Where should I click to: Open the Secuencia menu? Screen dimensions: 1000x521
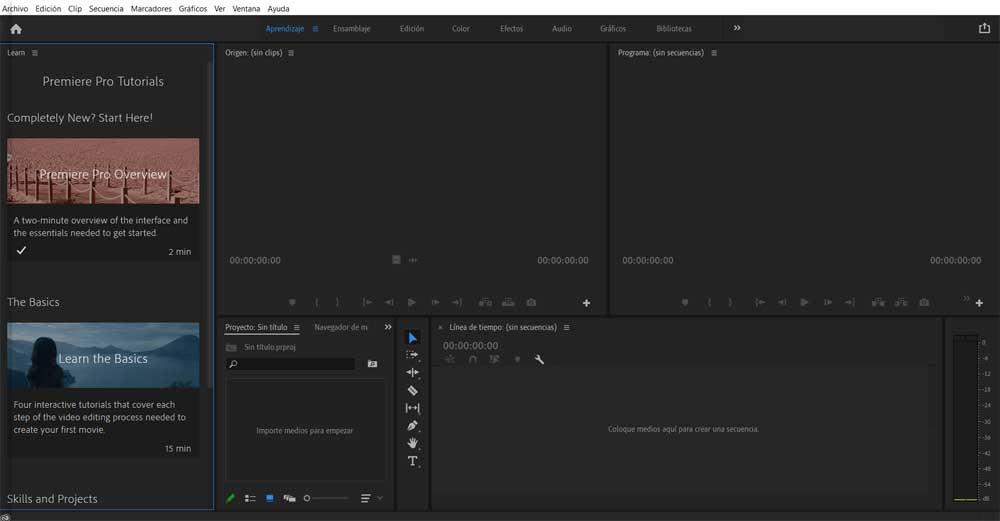pyautogui.click(x=106, y=8)
